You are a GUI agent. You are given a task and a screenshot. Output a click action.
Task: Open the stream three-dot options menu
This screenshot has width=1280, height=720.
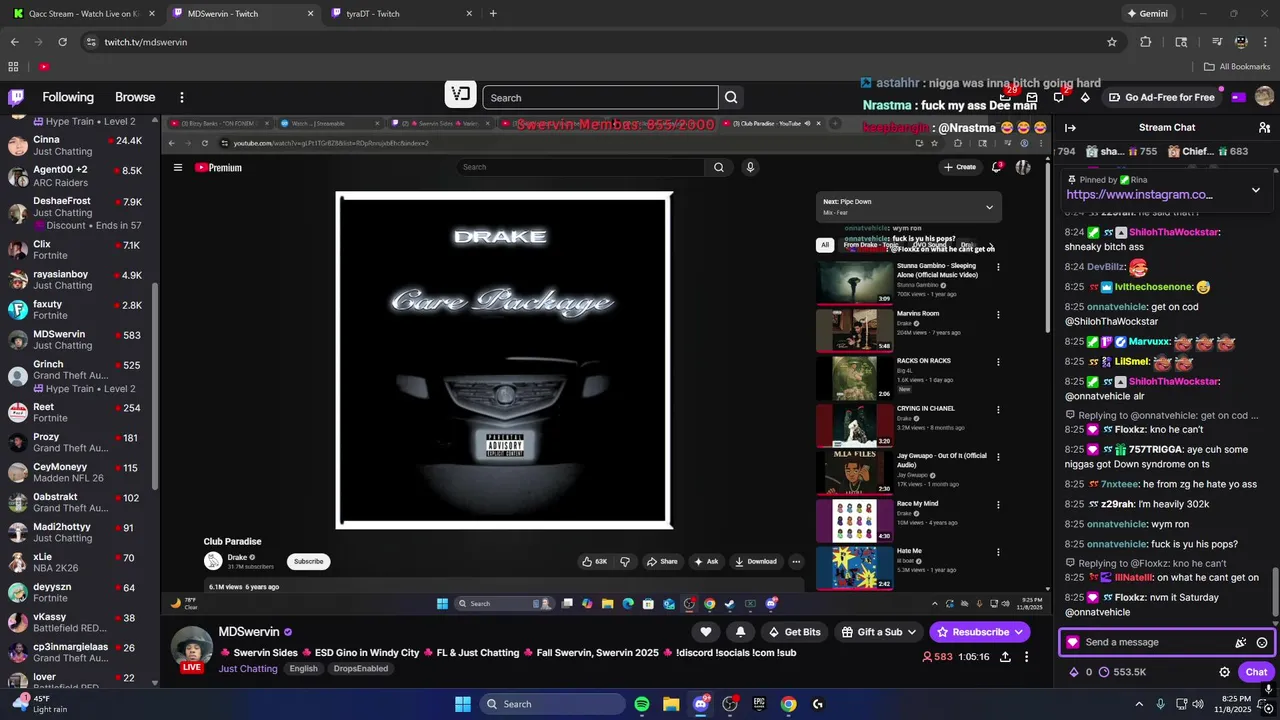[x=1026, y=657]
